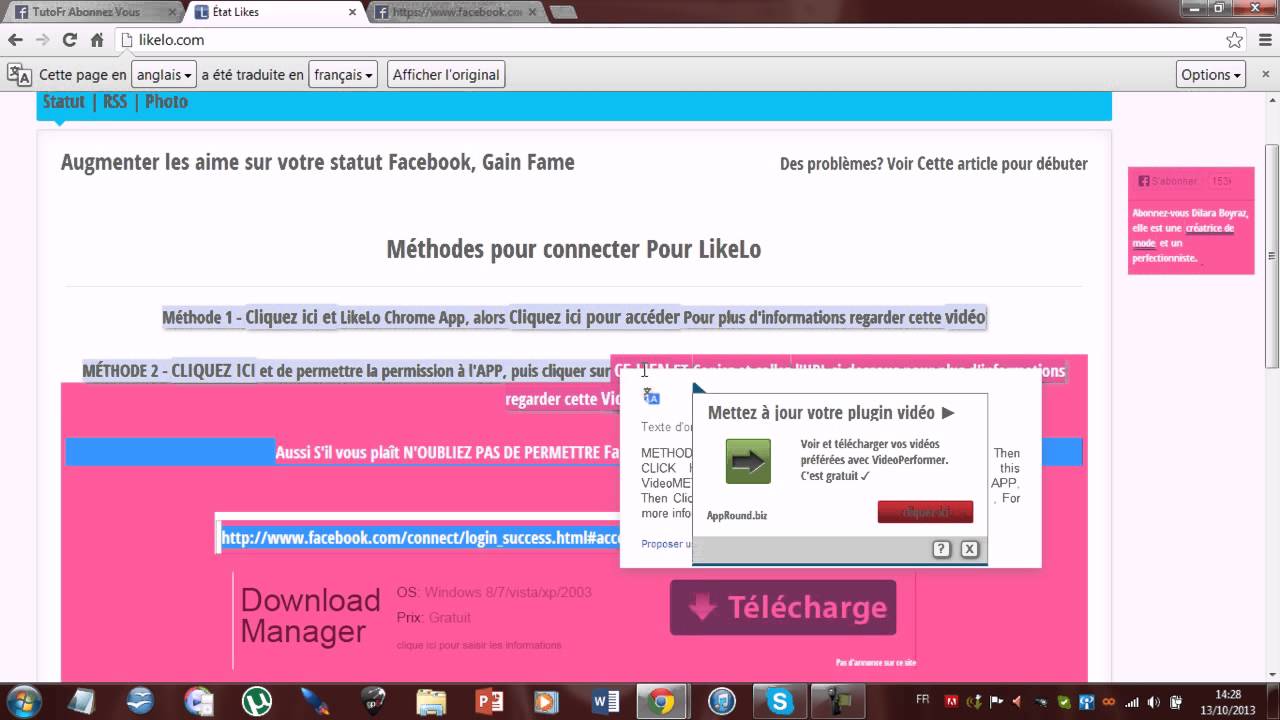
Task: Open the 'Photo' page tab
Action: click(166, 101)
